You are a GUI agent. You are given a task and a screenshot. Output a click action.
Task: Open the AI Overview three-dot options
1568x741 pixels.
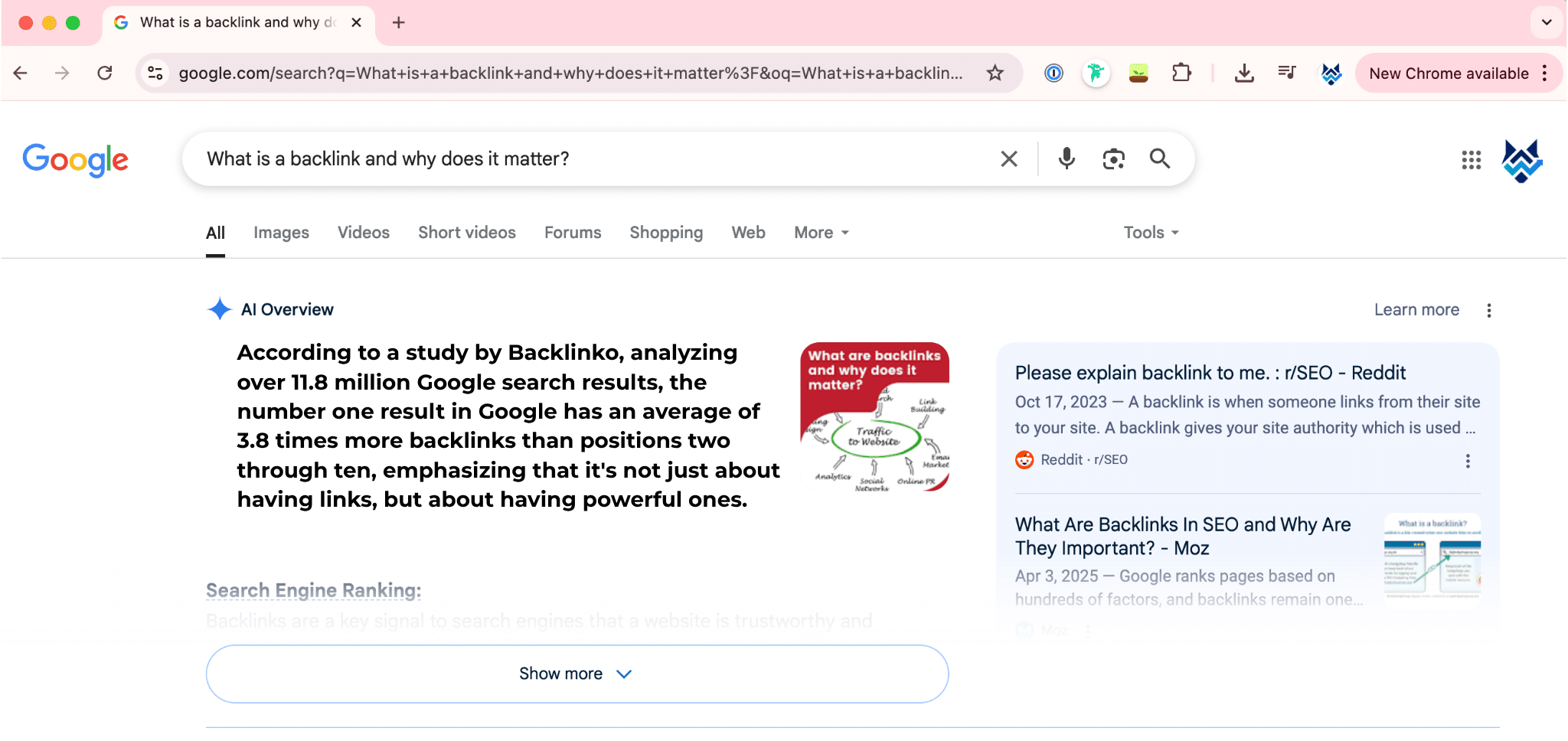(1488, 310)
